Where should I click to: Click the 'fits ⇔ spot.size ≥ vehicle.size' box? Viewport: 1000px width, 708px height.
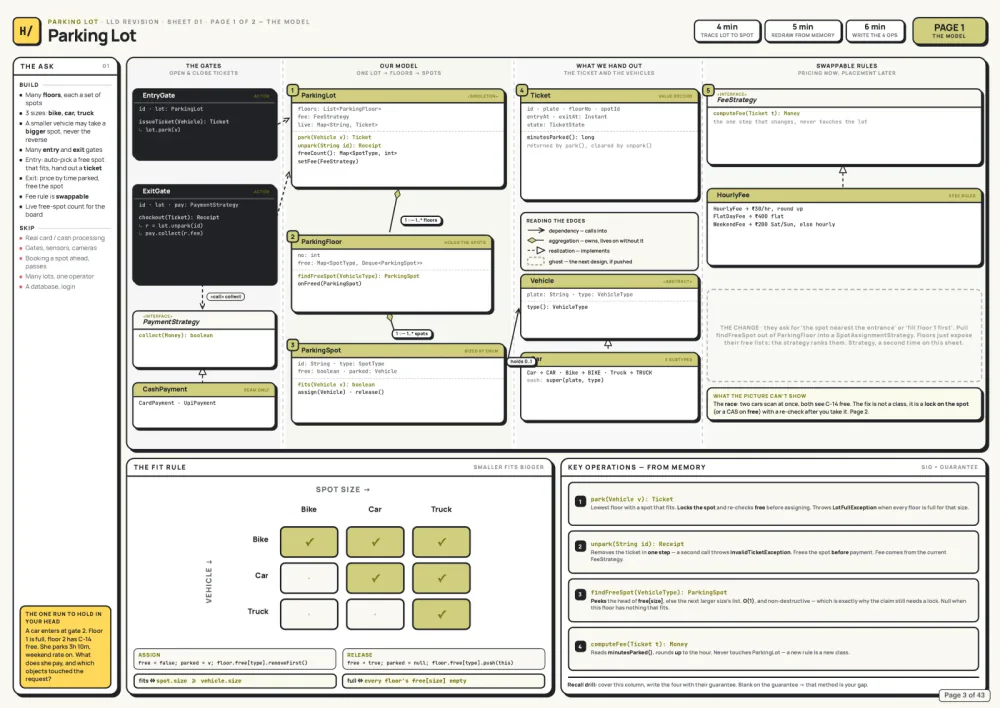235,681
